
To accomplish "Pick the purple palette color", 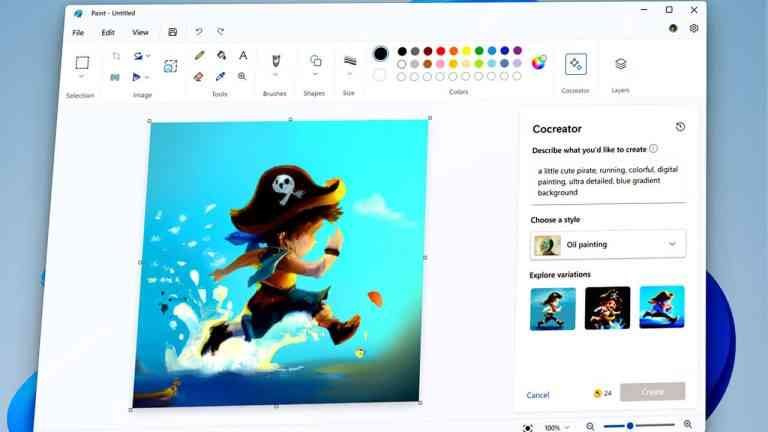I will point(517,50).
